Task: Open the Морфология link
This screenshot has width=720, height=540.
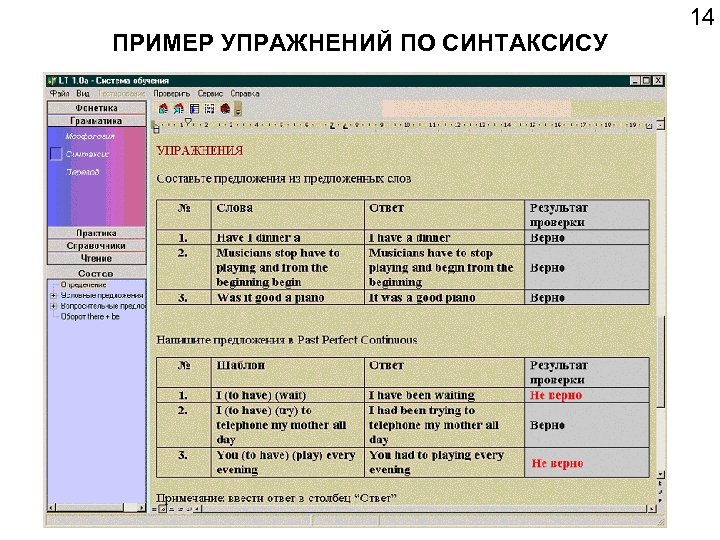Action: (x=90, y=136)
